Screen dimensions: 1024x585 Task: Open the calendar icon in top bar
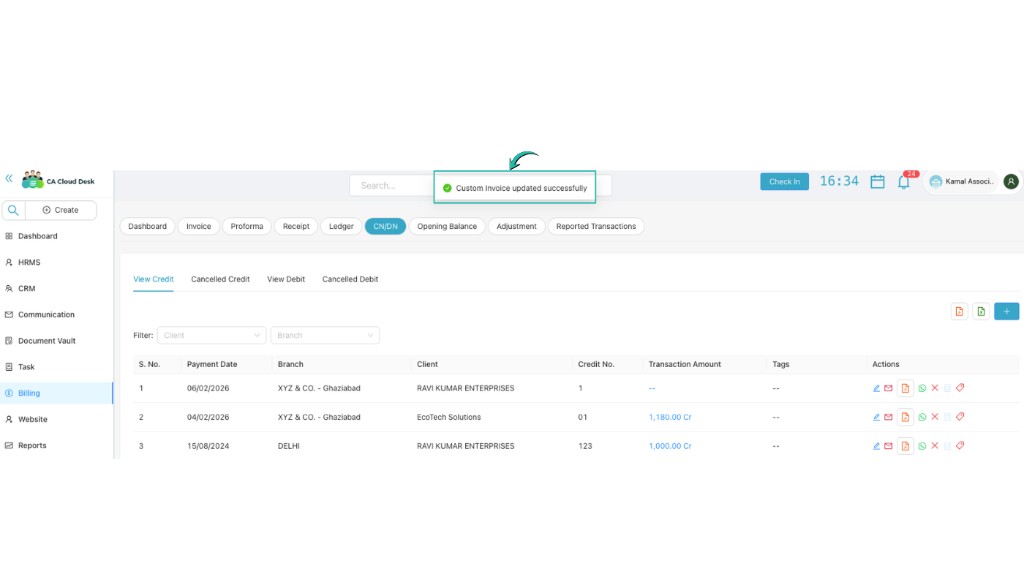click(877, 181)
